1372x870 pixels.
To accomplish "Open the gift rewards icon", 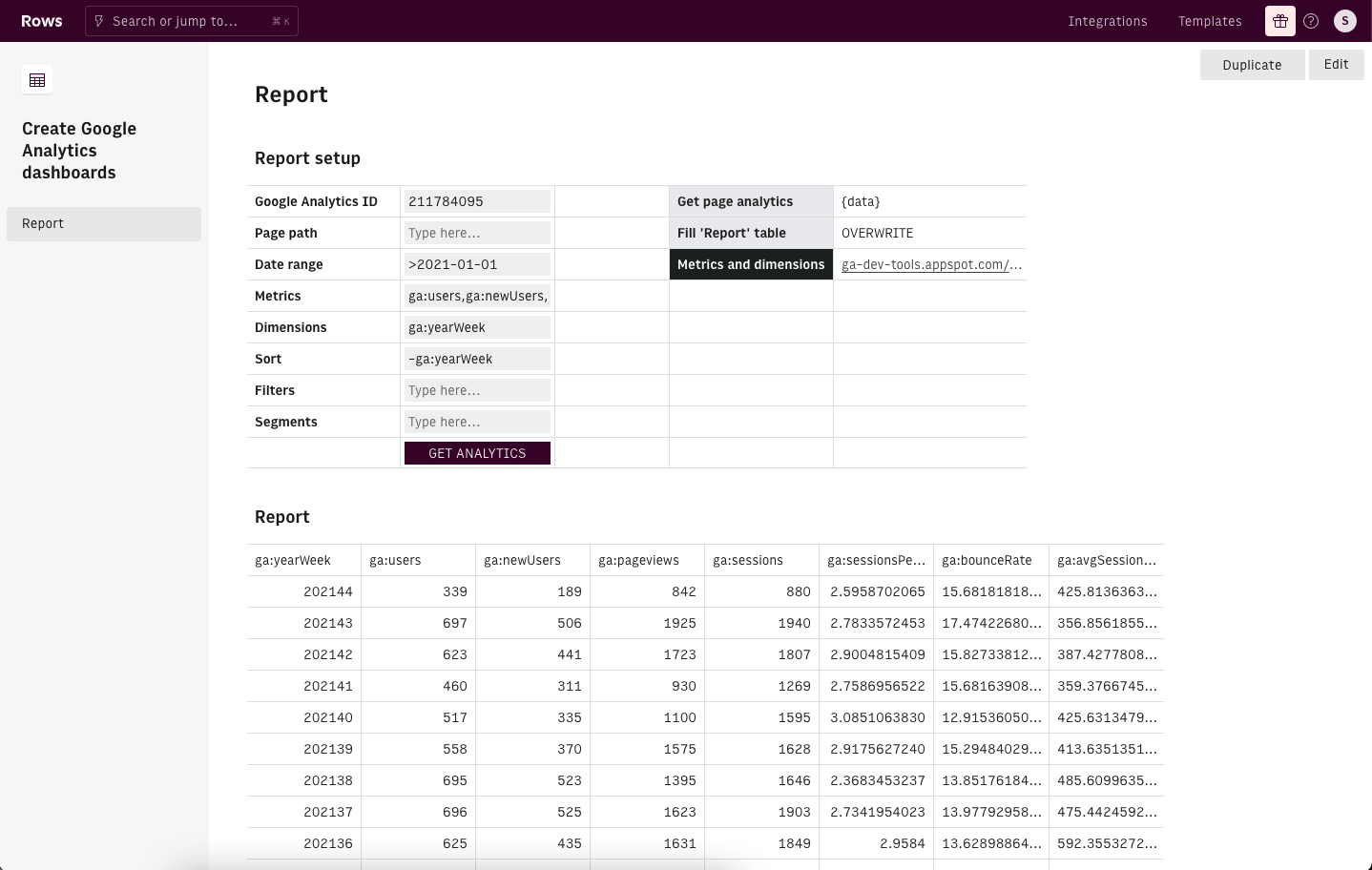I will 1280,21.
